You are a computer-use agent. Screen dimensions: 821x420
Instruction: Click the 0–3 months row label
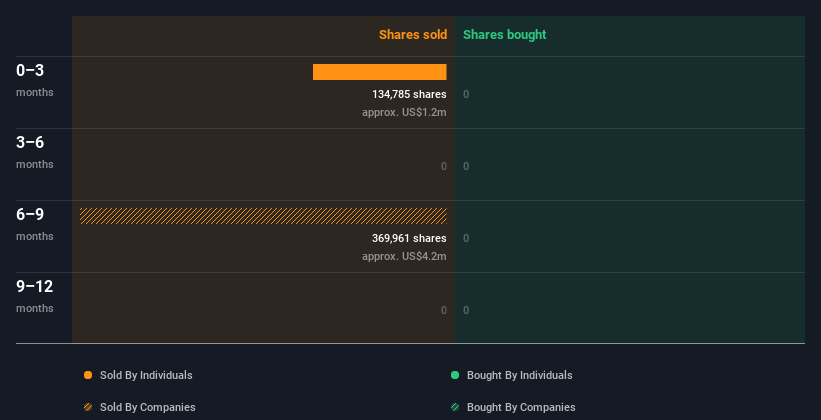pos(35,80)
